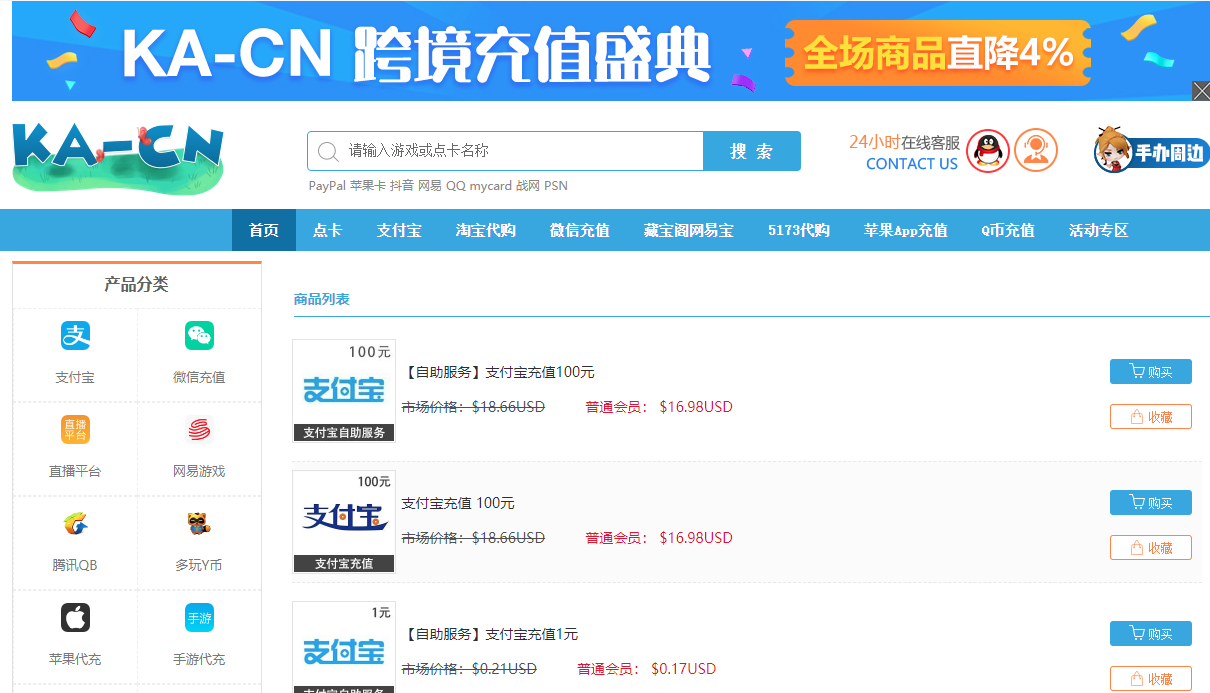Open the 活动专区 nav item
1210x693 pixels.
[x=1099, y=230]
